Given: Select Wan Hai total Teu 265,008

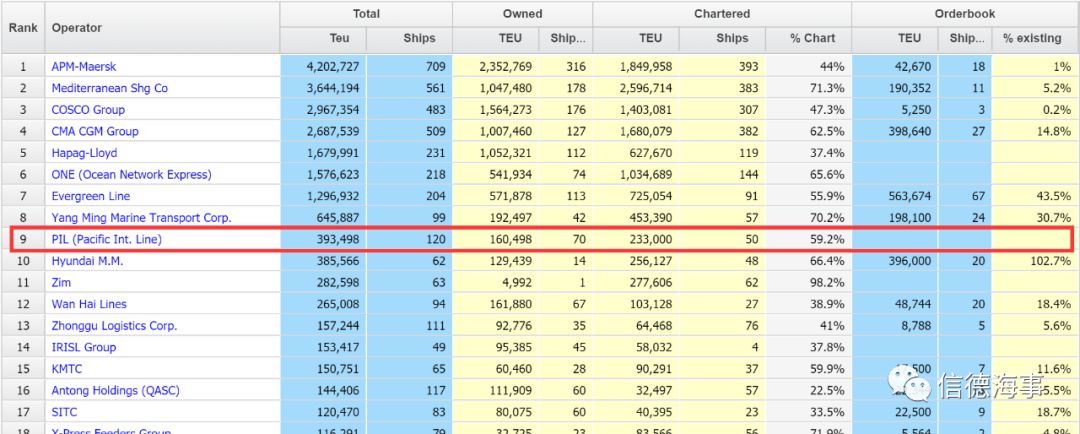Looking at the screenshot, I should point(339,304).
